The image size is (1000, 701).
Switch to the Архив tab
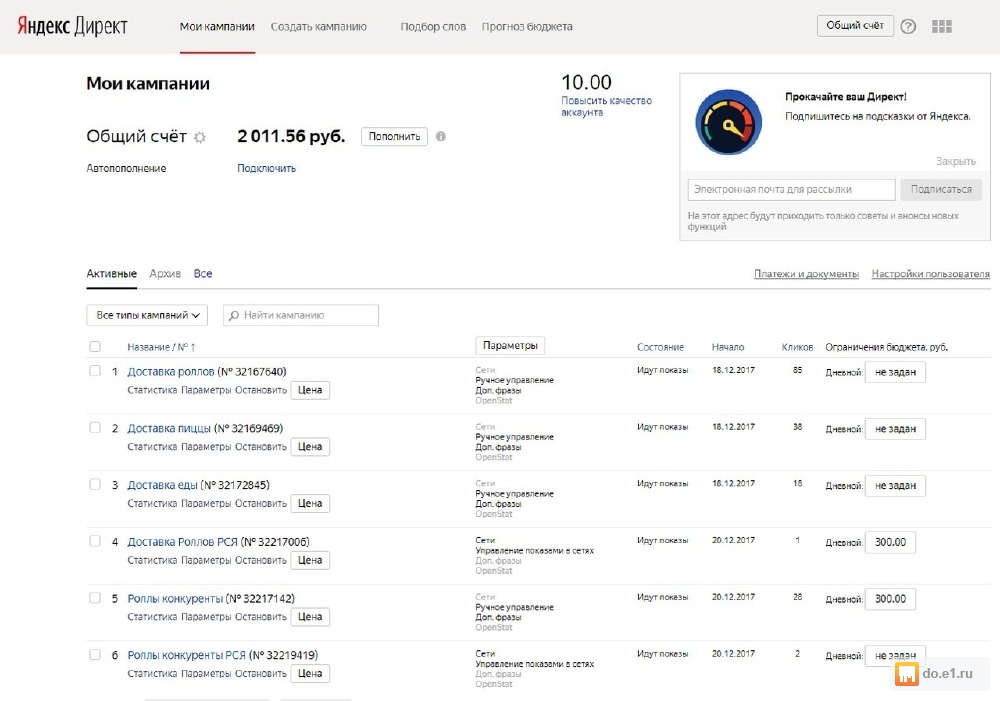pos(165,274)
